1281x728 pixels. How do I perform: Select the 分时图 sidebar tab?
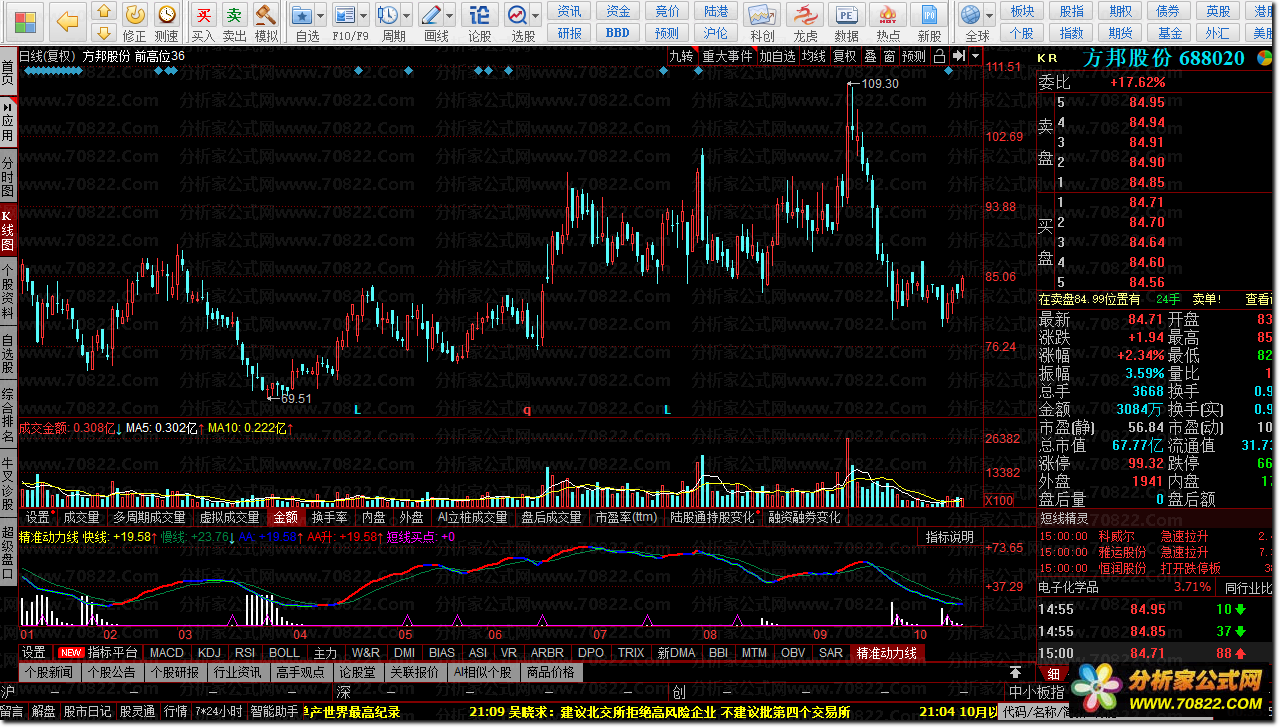coord(8,176)
